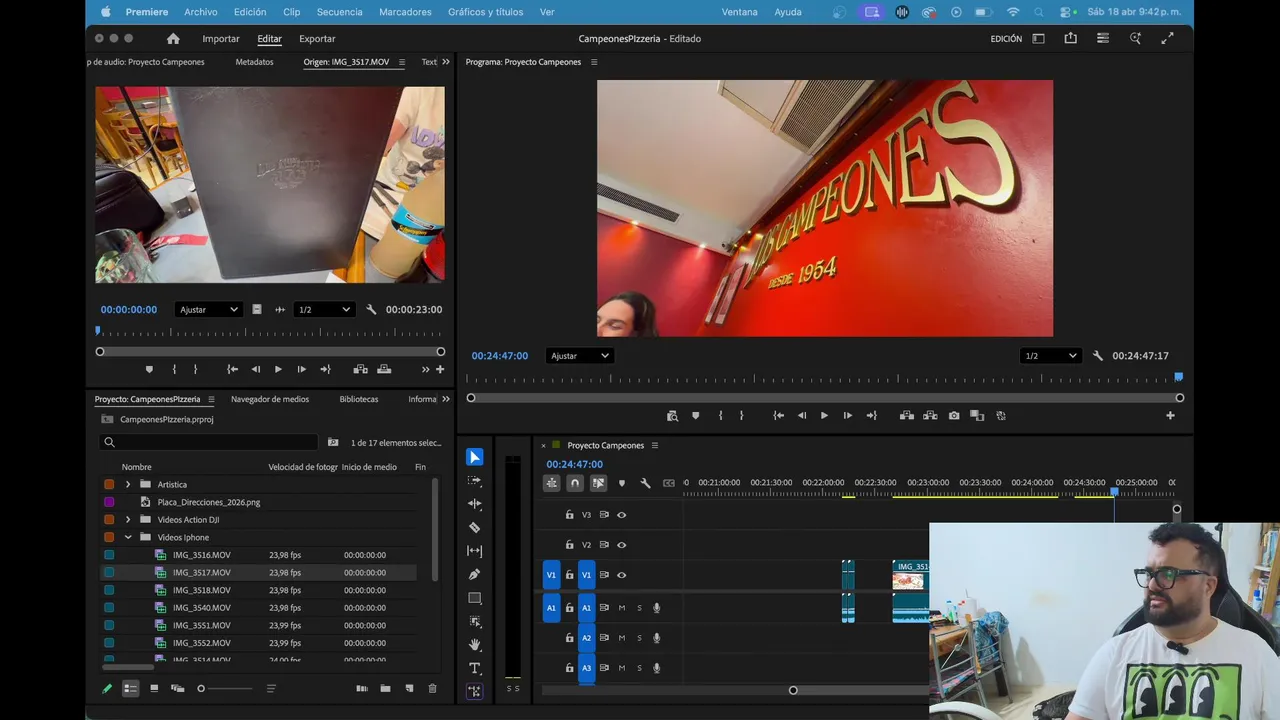
Task: Mute the A1 audio track
Action: pos(621,608)
